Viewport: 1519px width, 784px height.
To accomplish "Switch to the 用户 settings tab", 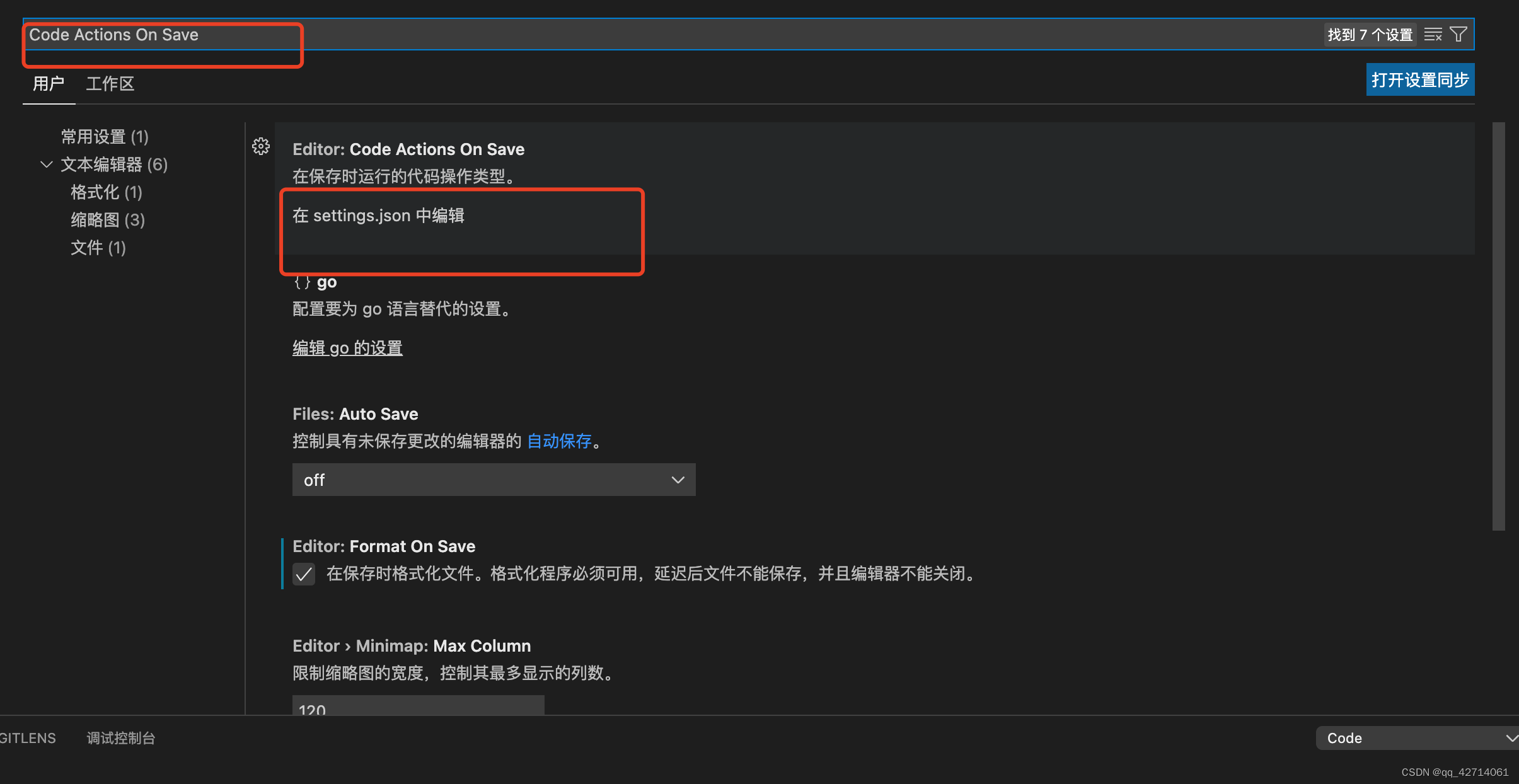I will tap(49, 84).
